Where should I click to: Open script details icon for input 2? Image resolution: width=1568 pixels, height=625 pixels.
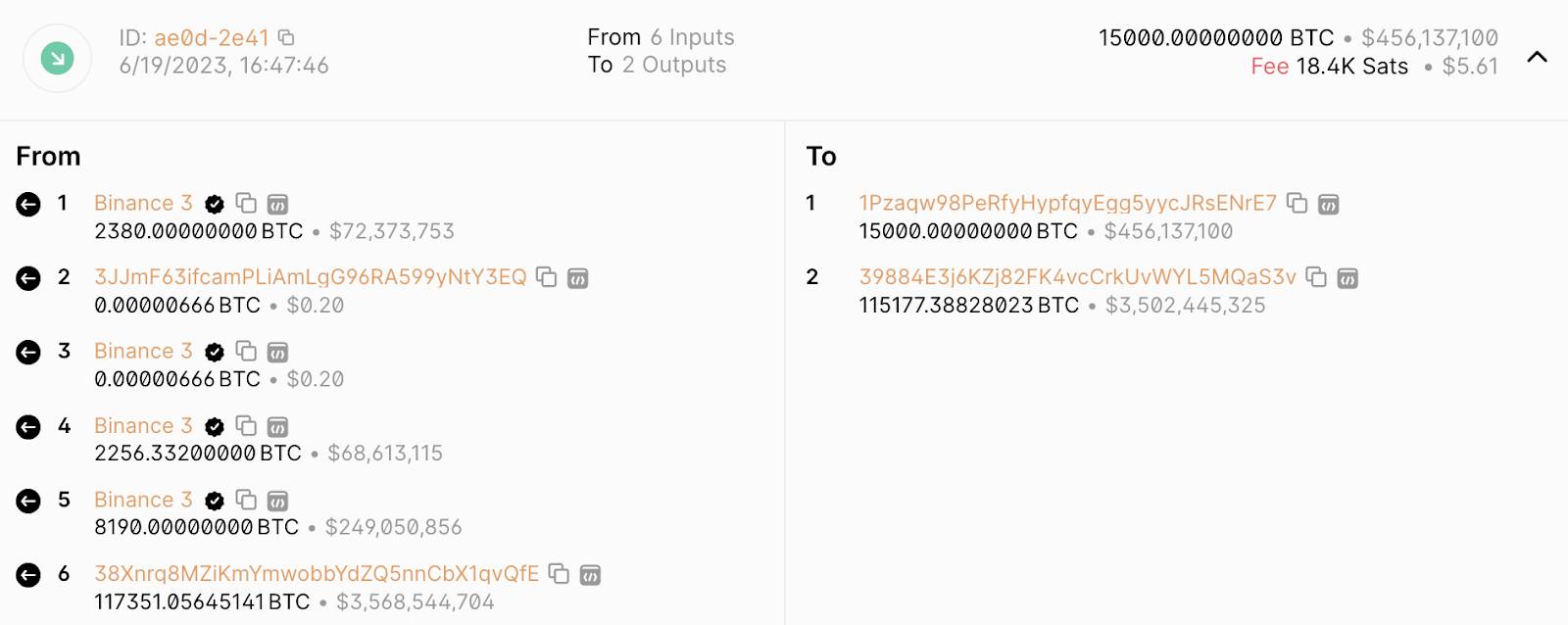point(578,278)
